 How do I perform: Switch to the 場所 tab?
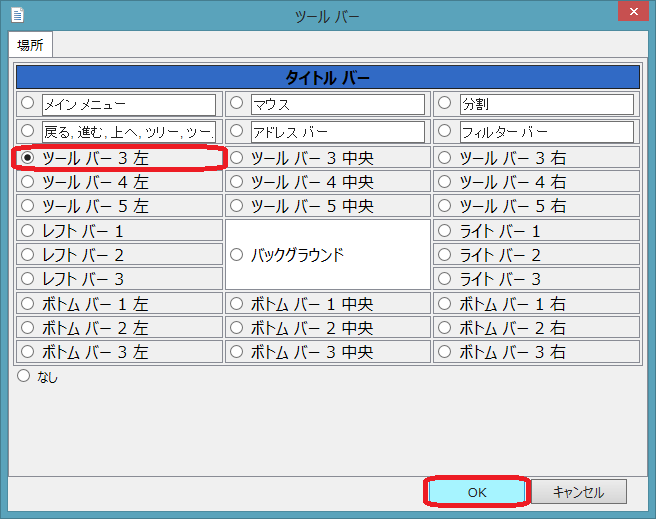tap(30, 45)
